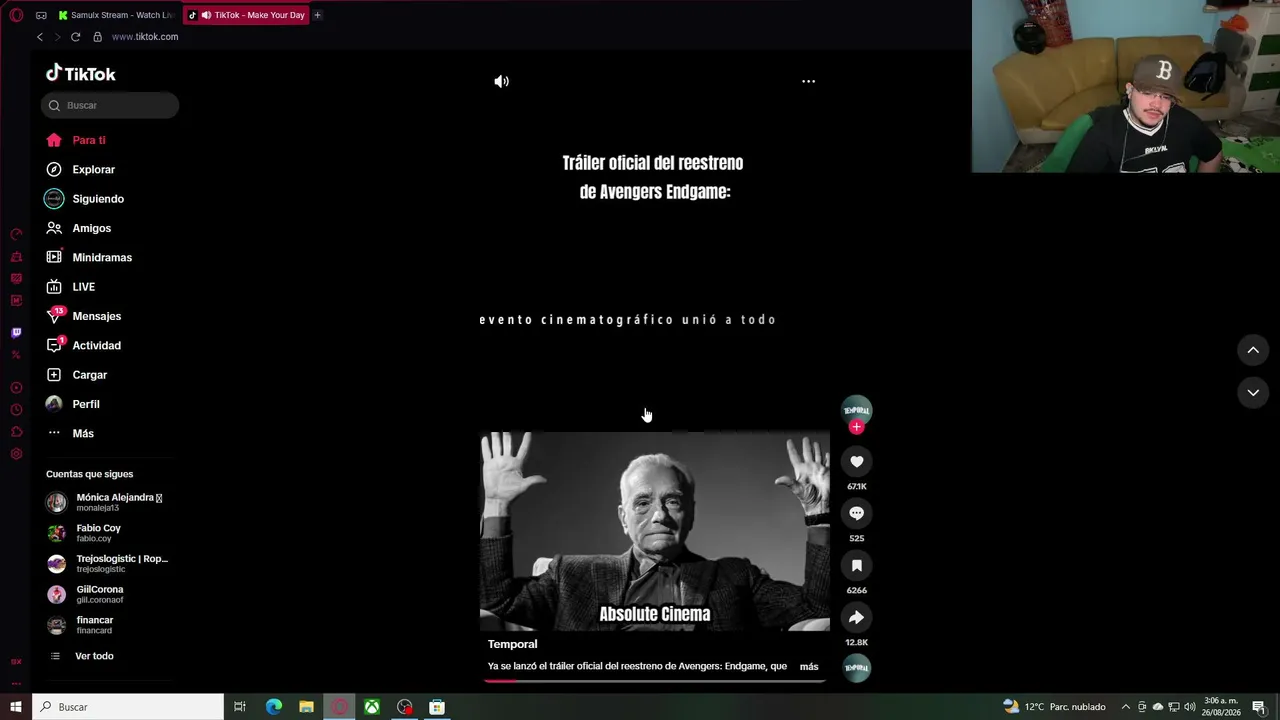Click the Buscar search field in TikTok

coord(110,105)
